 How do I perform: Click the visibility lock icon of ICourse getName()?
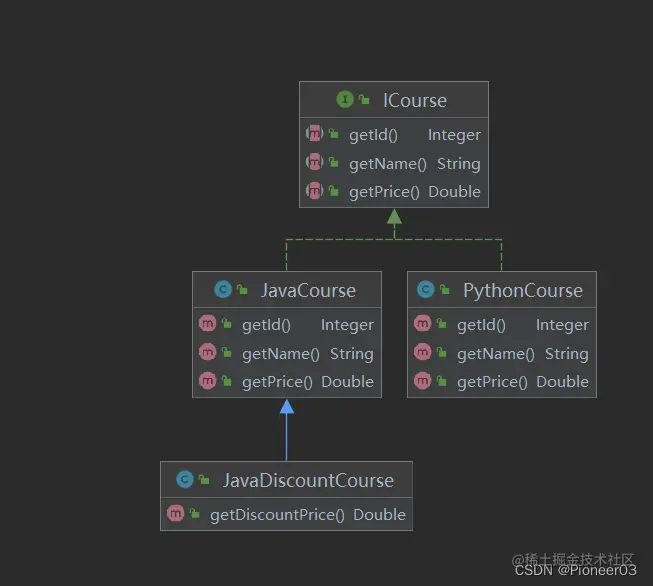coord(333,162)
